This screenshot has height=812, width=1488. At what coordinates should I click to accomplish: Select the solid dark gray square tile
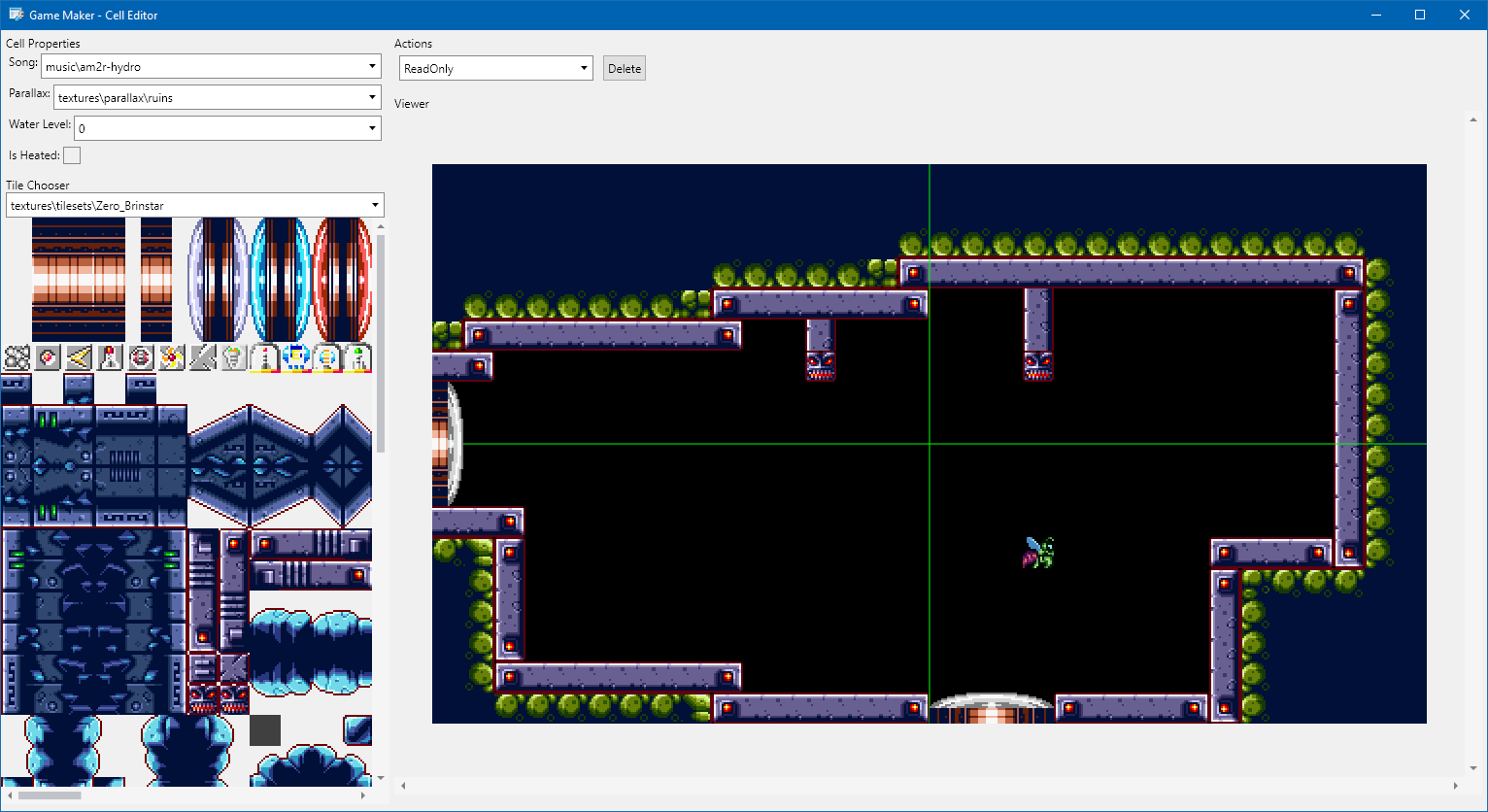(x=265, y=730)
